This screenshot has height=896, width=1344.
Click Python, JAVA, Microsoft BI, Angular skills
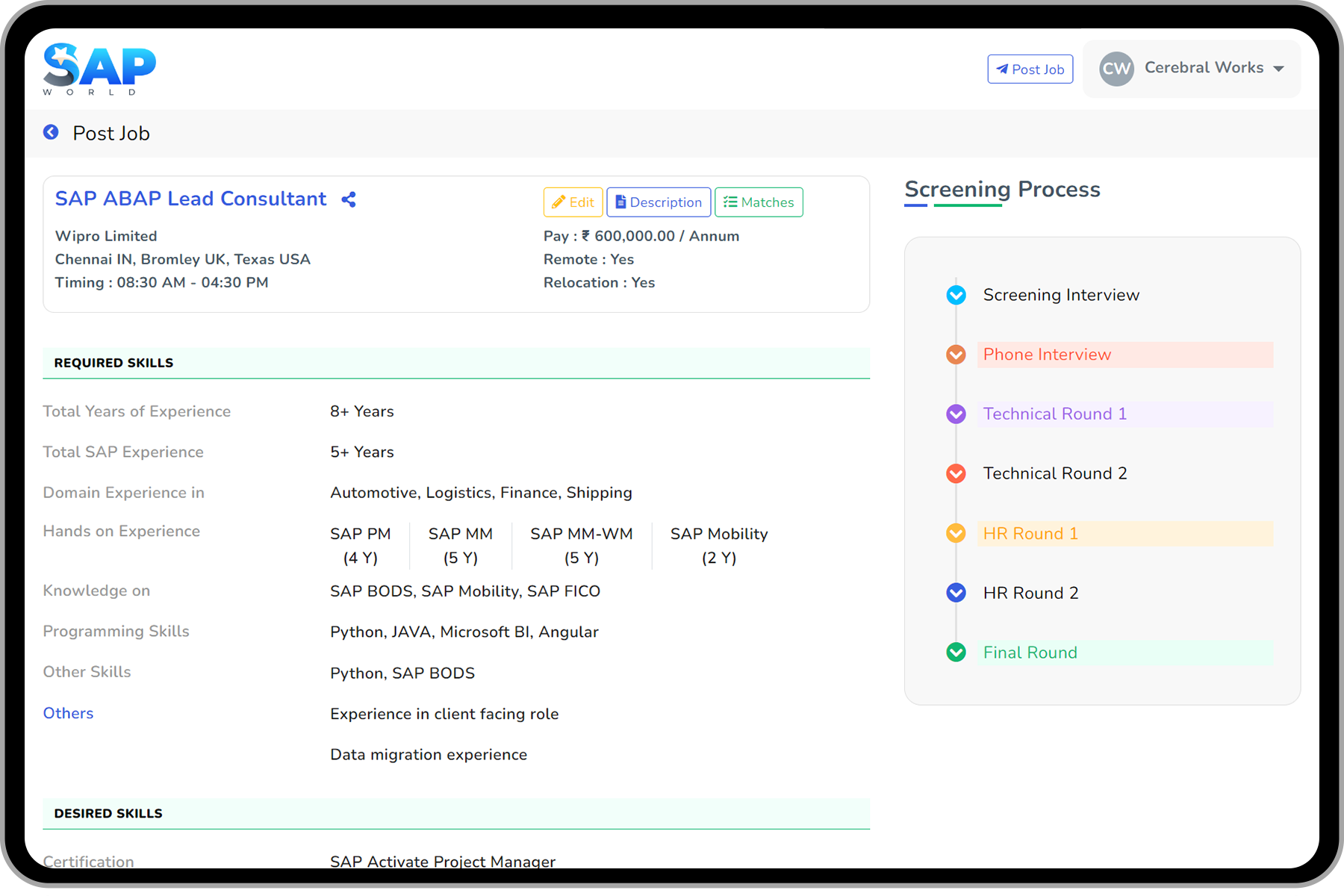point(464,632)
